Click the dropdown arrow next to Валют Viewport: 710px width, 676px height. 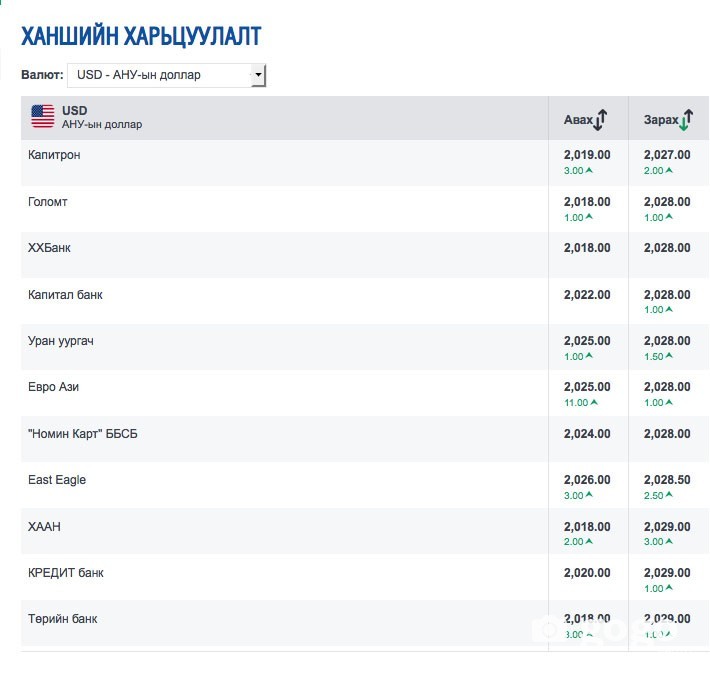click(x=258, y=75)
